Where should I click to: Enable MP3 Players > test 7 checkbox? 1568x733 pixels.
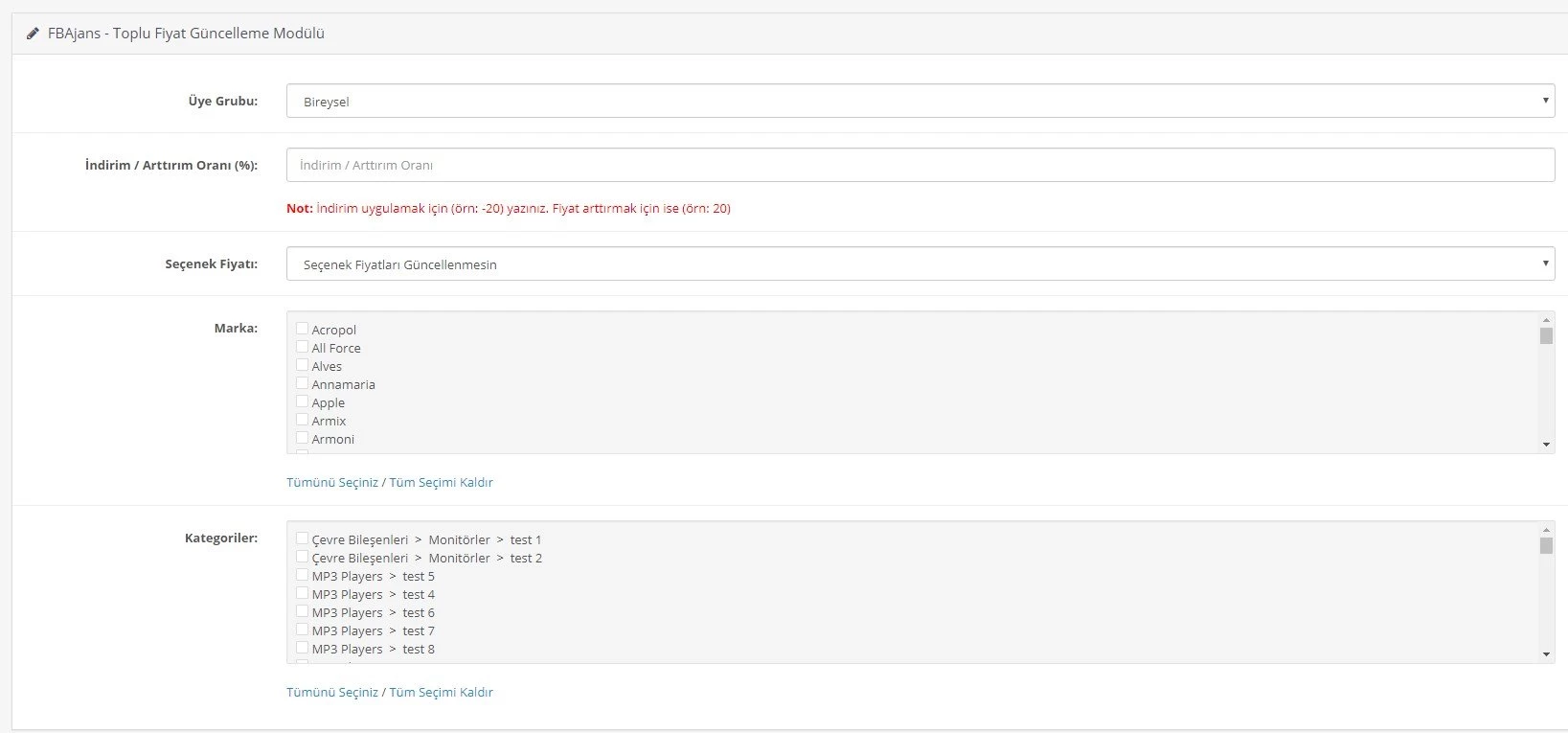tap(302, 630)
